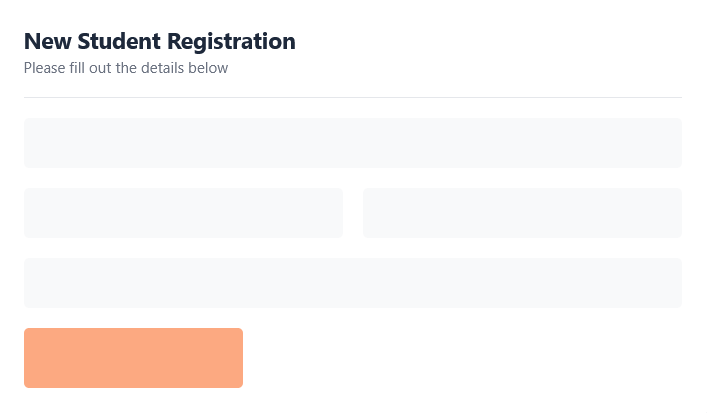Select the second-row field on the left
This screenshot has height=413, width=707.
tap(183, 213)
